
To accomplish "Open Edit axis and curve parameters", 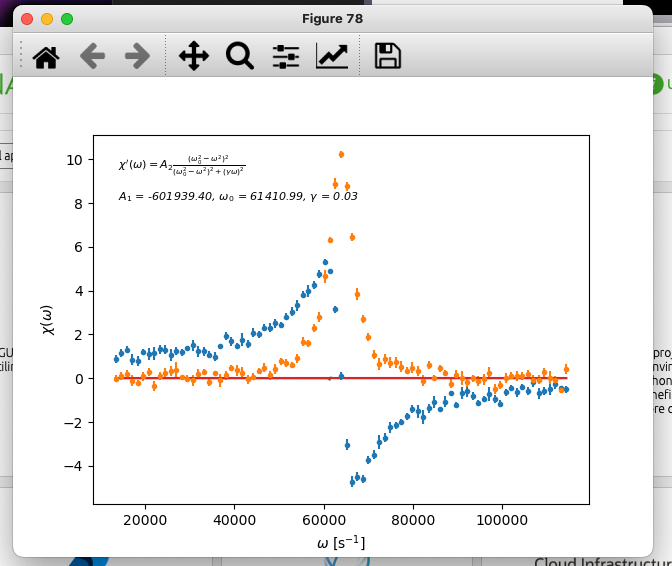I will coord(332,56).
